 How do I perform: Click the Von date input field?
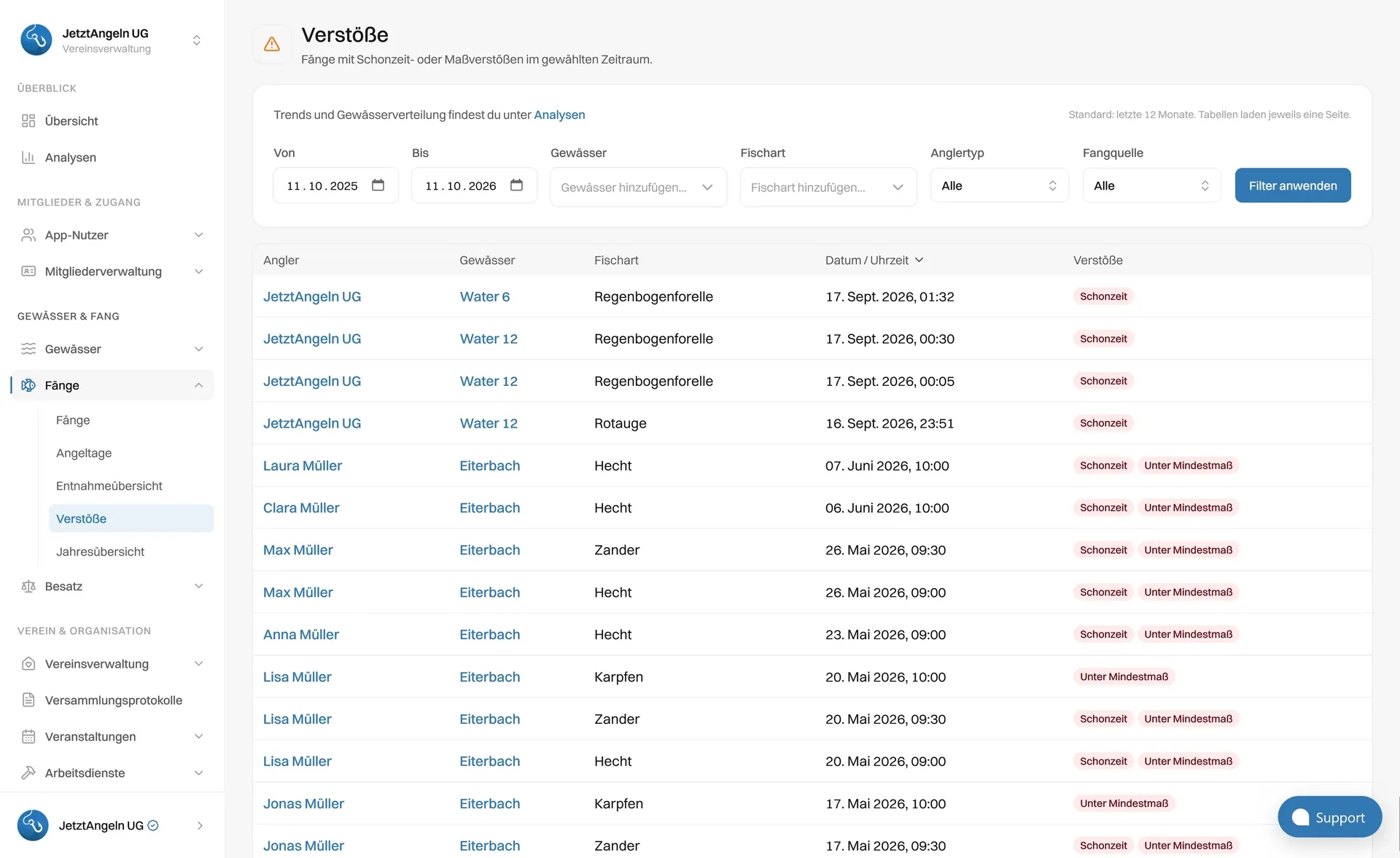coord(335,186)
